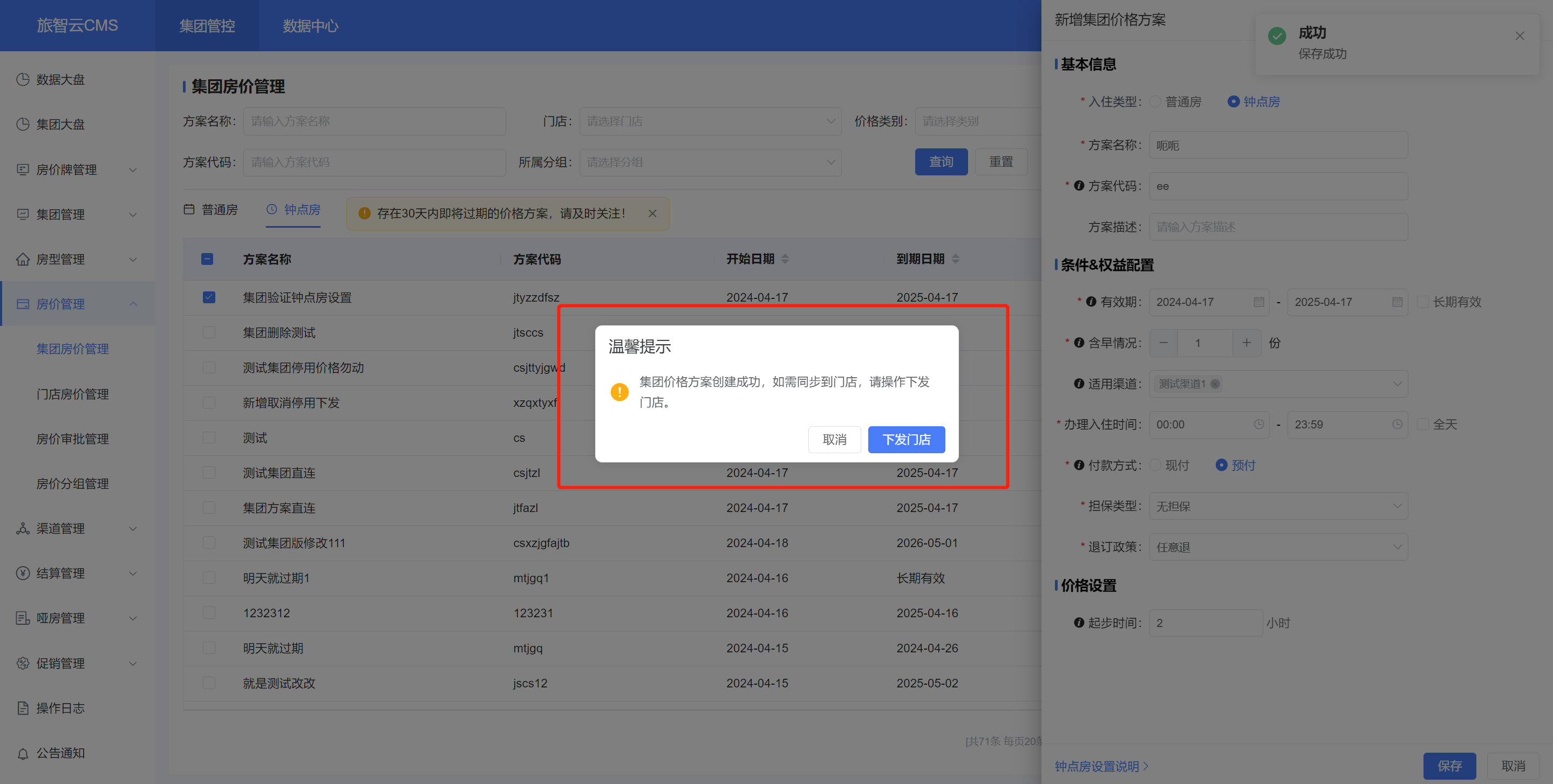1553x784 pixels.
Task: Sort by 开始日期 column
Action: (785, 258)
